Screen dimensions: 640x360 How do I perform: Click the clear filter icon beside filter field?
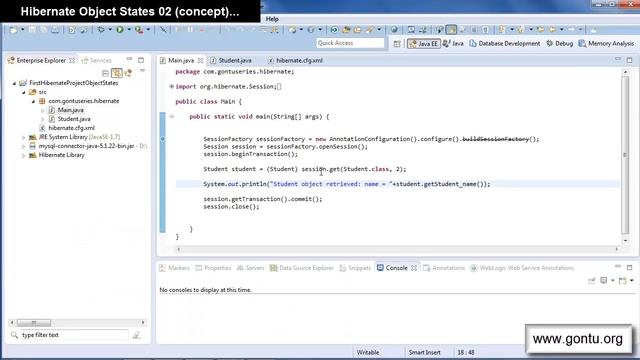(136, 335)
